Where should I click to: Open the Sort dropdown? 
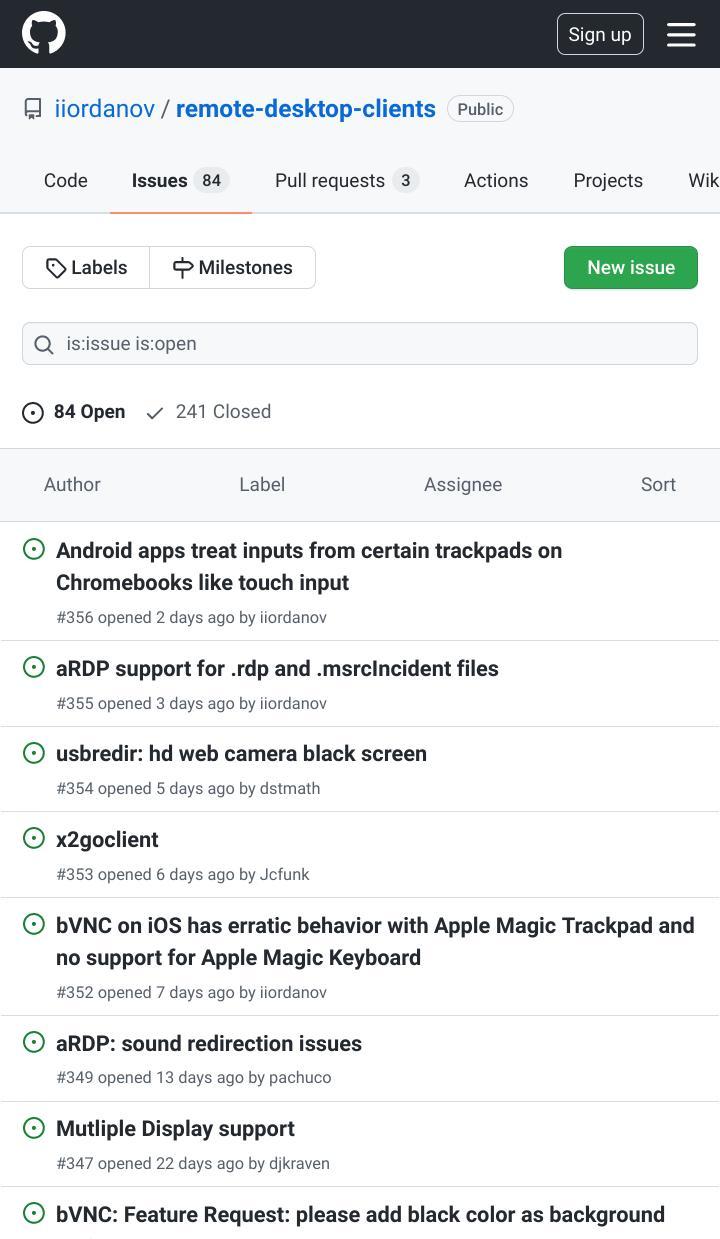(658, 485)
